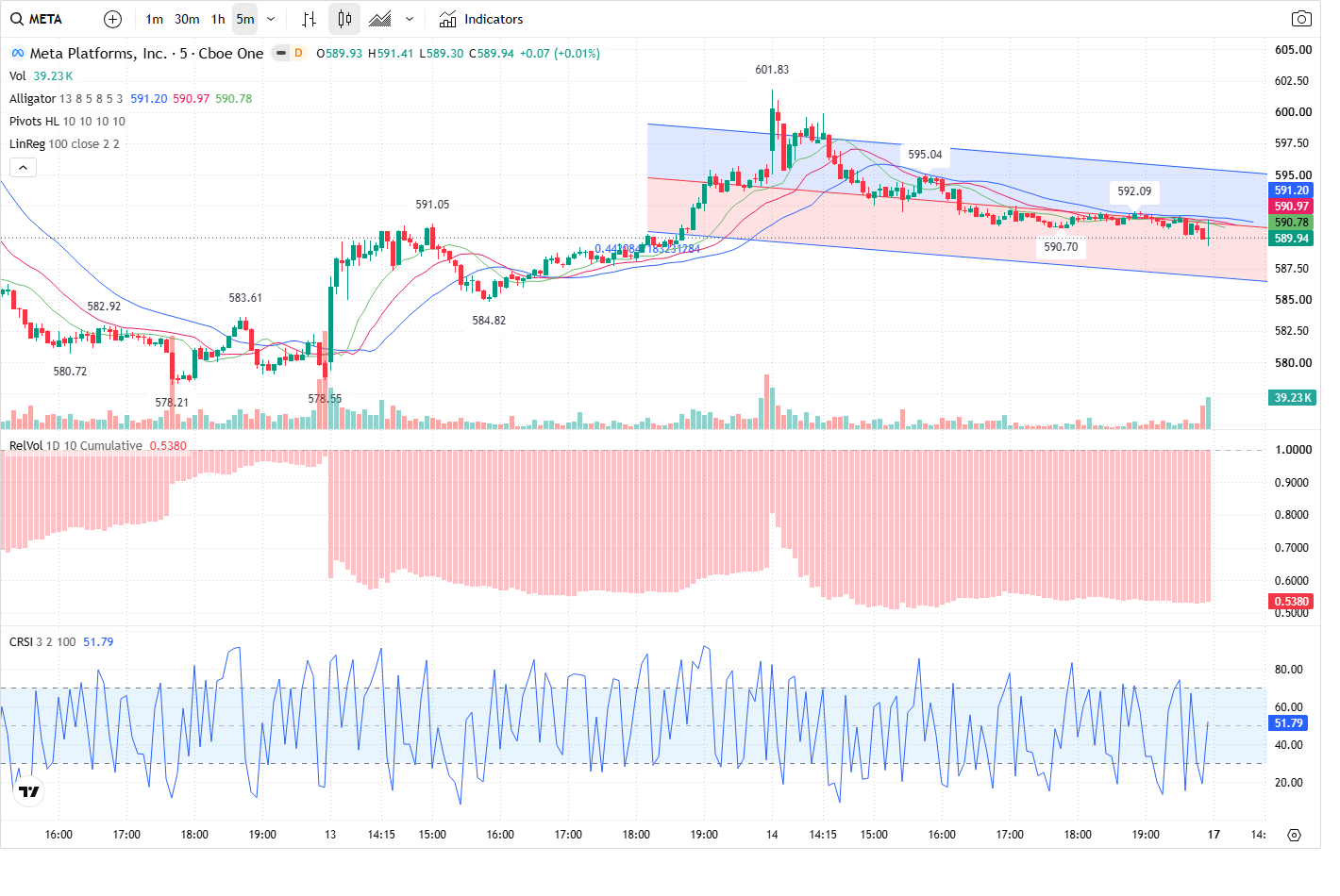Click the date label 17 on time axis
The height and width of the screenshot is (896, 1340).
pos(1214,835)
